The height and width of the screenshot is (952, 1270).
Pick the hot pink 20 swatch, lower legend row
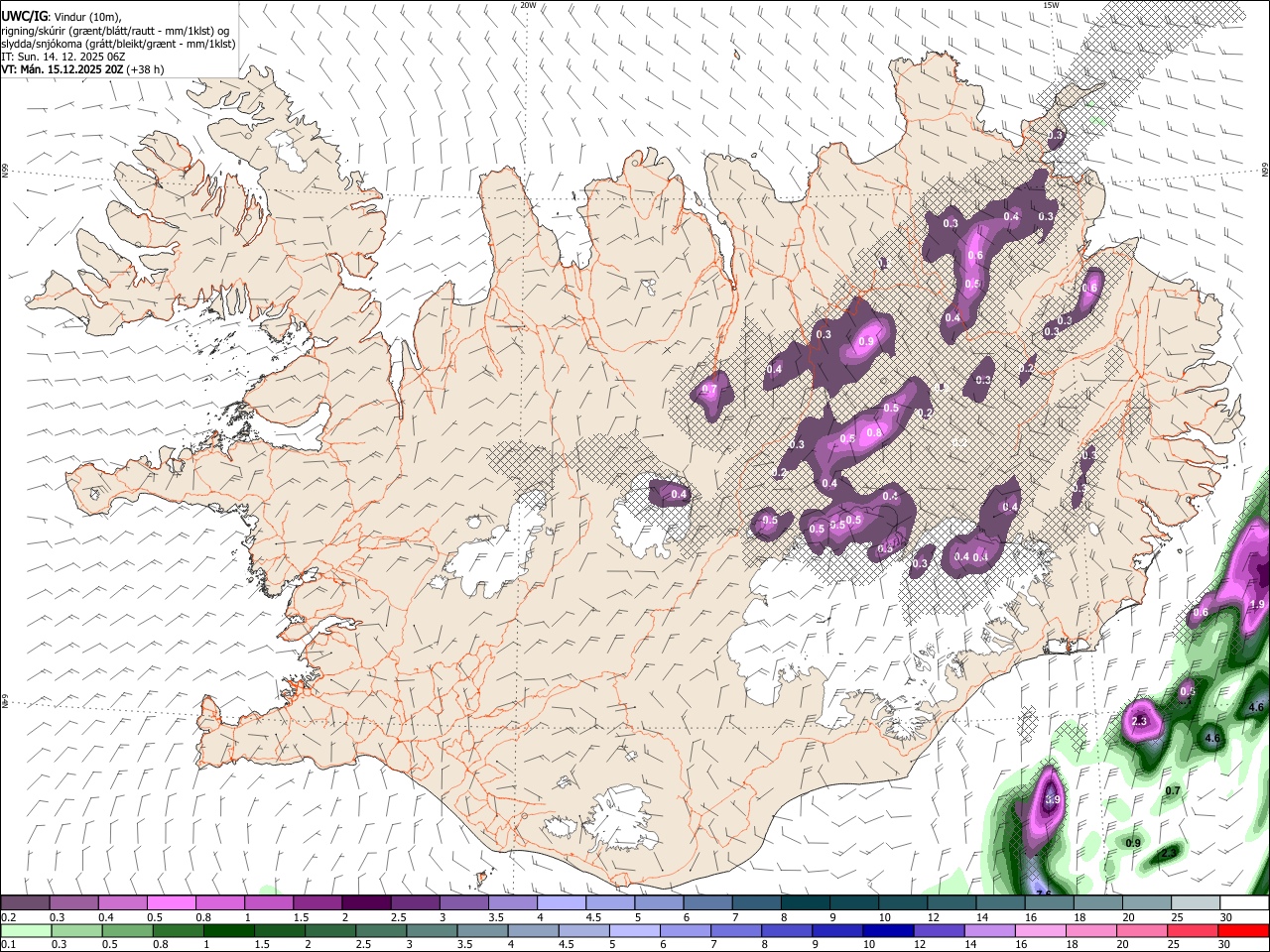point(1143,930)
